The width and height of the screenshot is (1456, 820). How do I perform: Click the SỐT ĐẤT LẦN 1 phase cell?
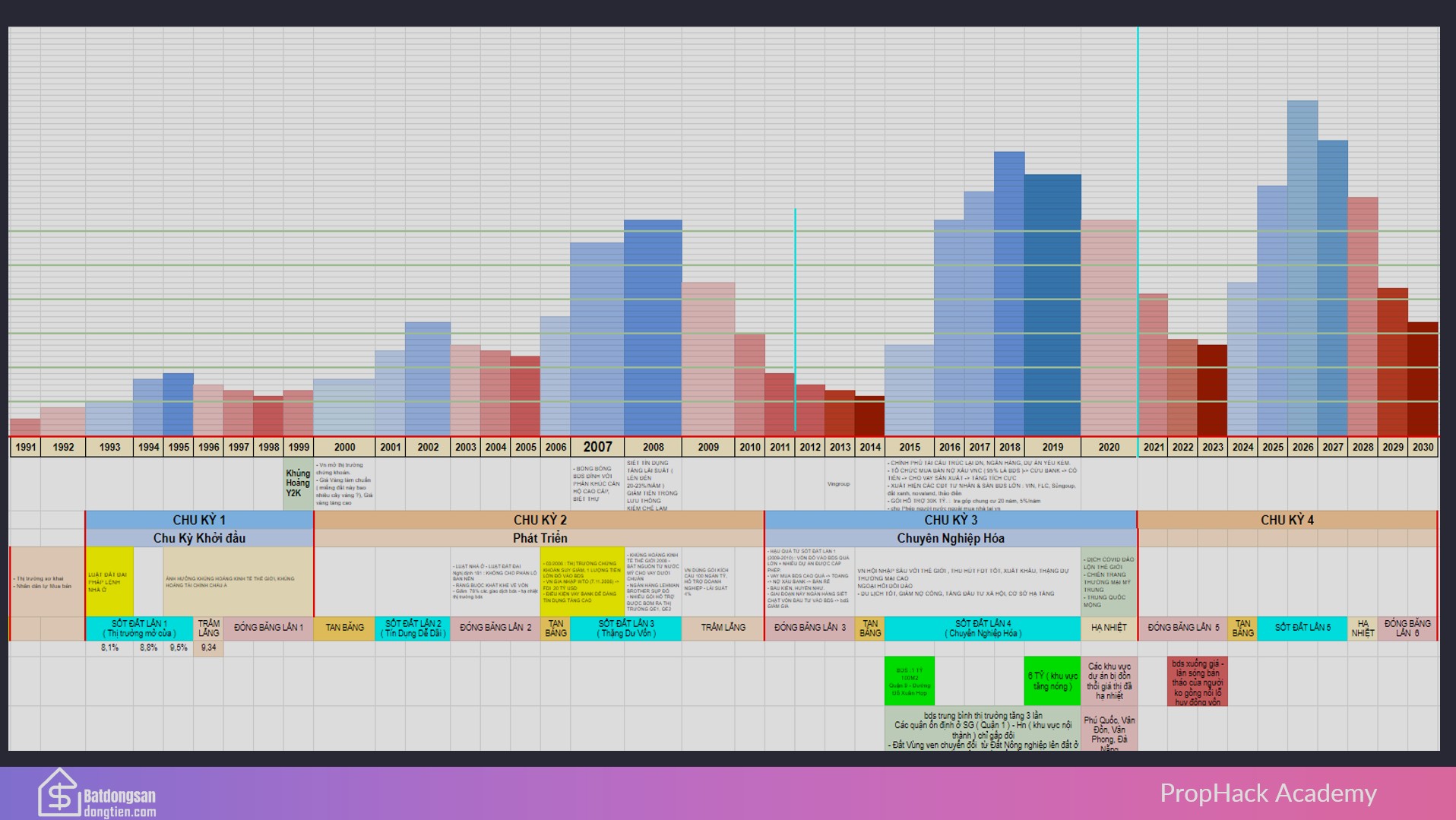140,628
